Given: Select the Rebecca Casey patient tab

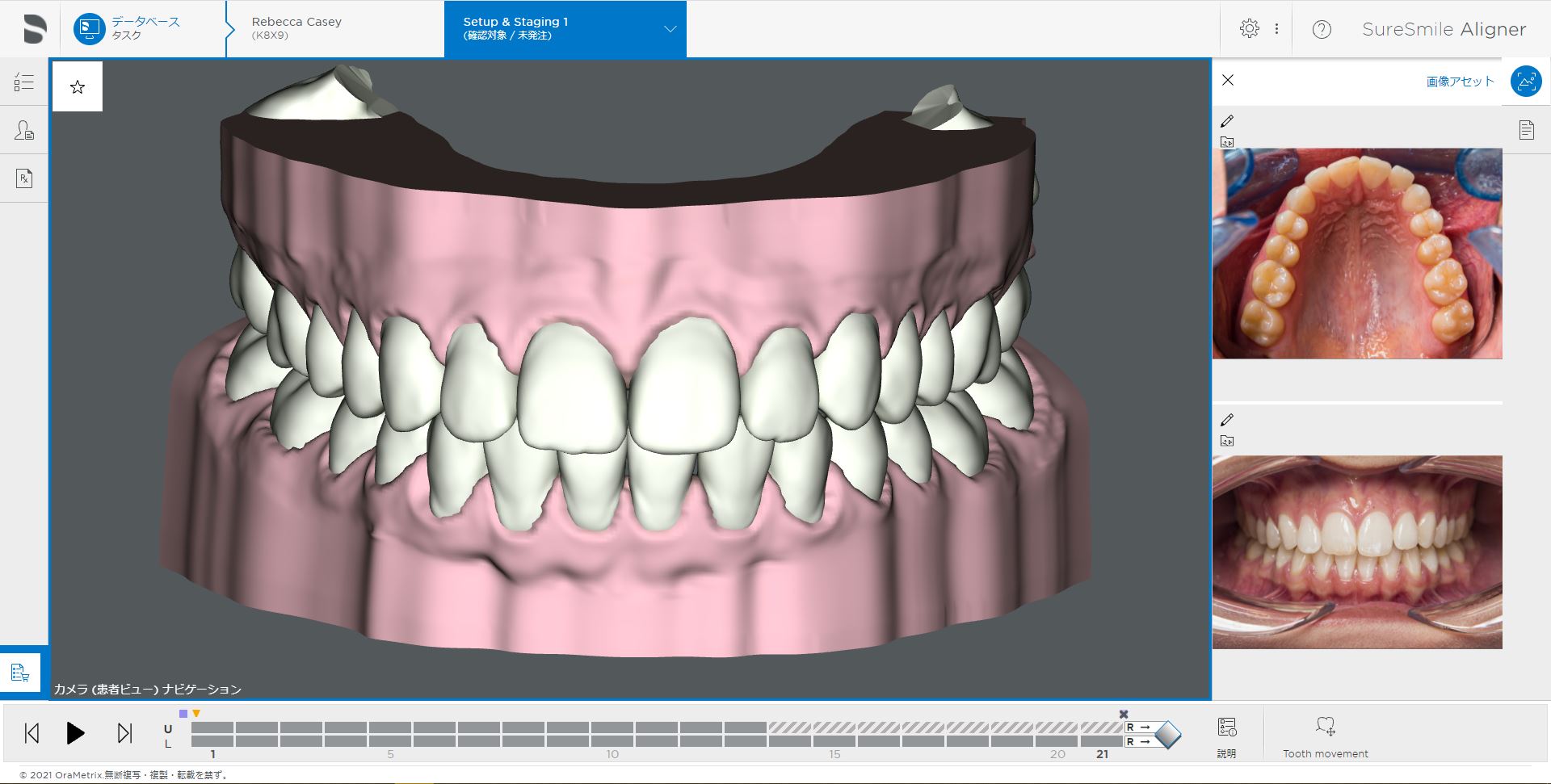Looking at the screenshot, I should pos(296,29).
